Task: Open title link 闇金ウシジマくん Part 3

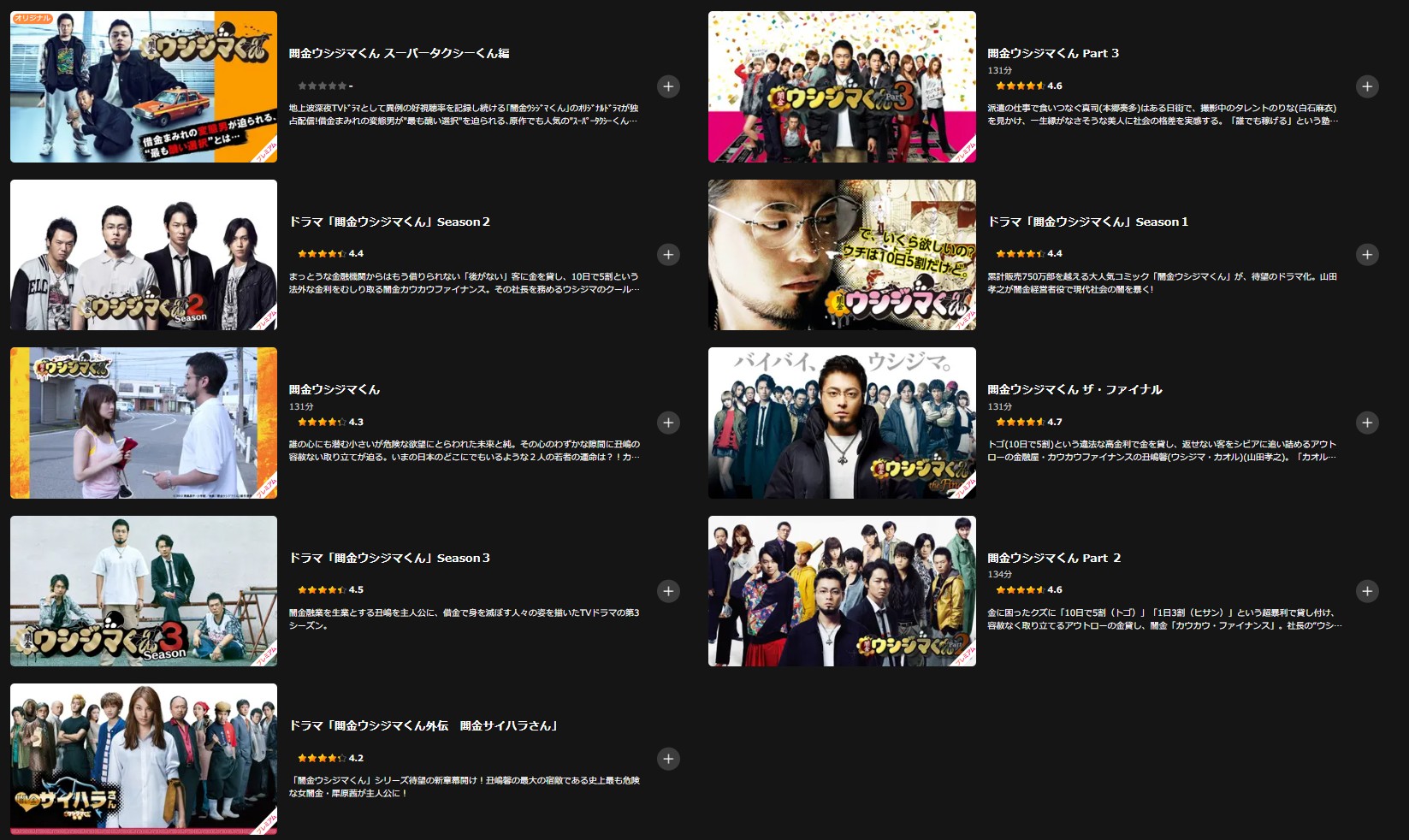Action: [1053, 53]
